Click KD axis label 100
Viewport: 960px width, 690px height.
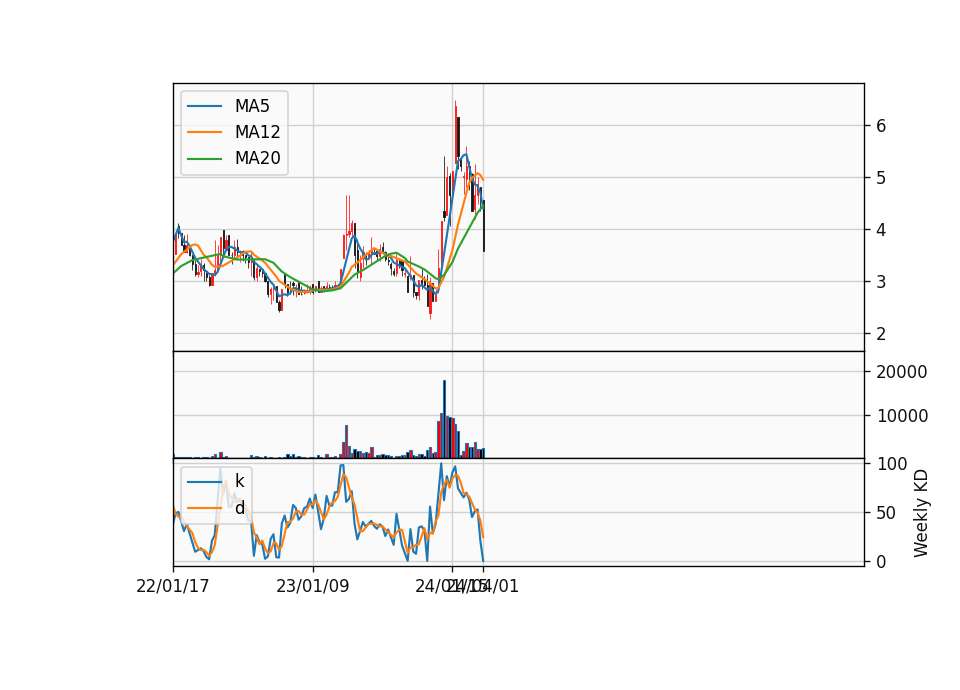[x=891, y=463]
